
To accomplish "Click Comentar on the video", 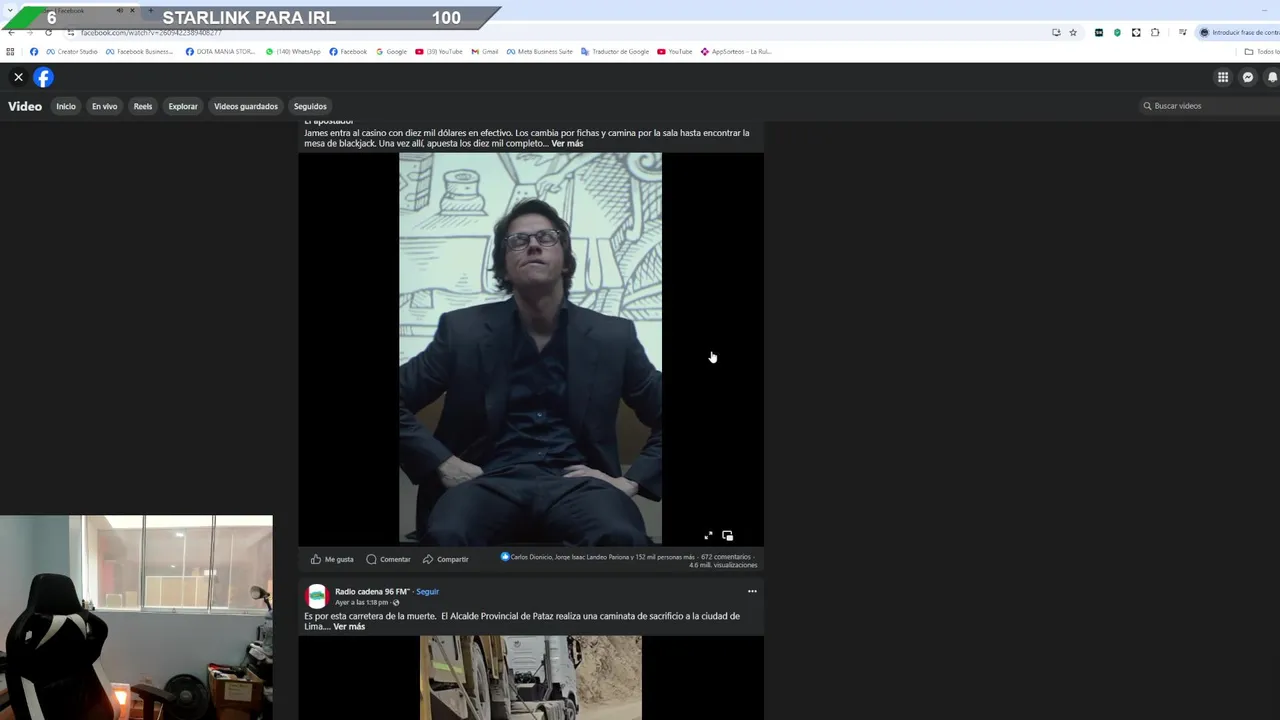I will pyautogui.click(x=388, y=559).
